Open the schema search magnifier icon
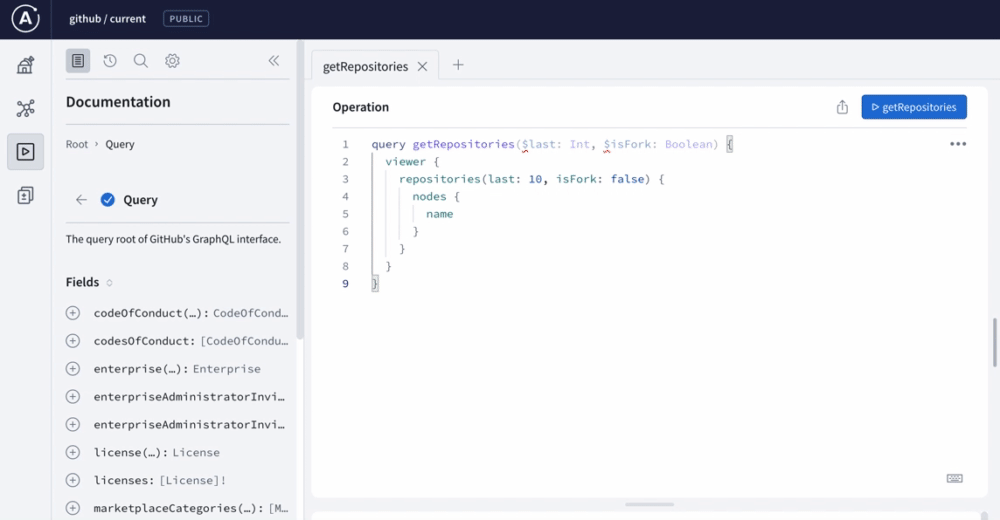1000x520 pixels. pos(140,61)
